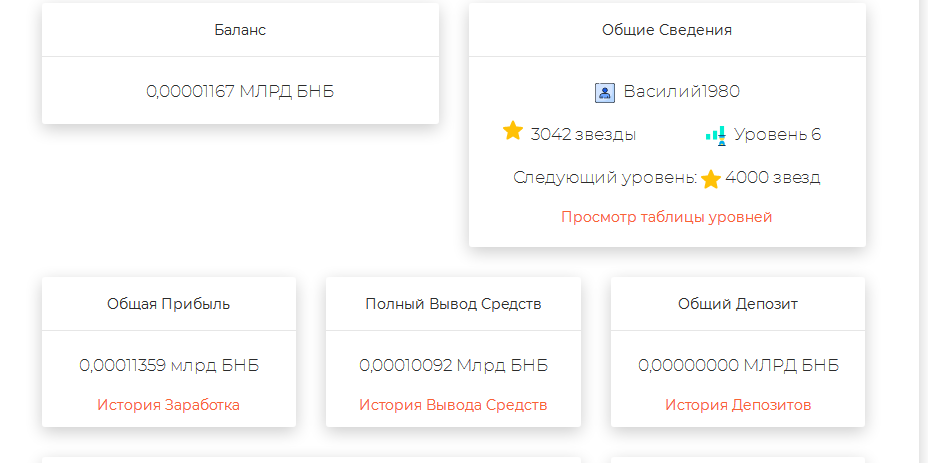This screenshot has height=463, width=928.
Task: Click the Полный Вывод Средств header
Action: [x=453, y=304]
